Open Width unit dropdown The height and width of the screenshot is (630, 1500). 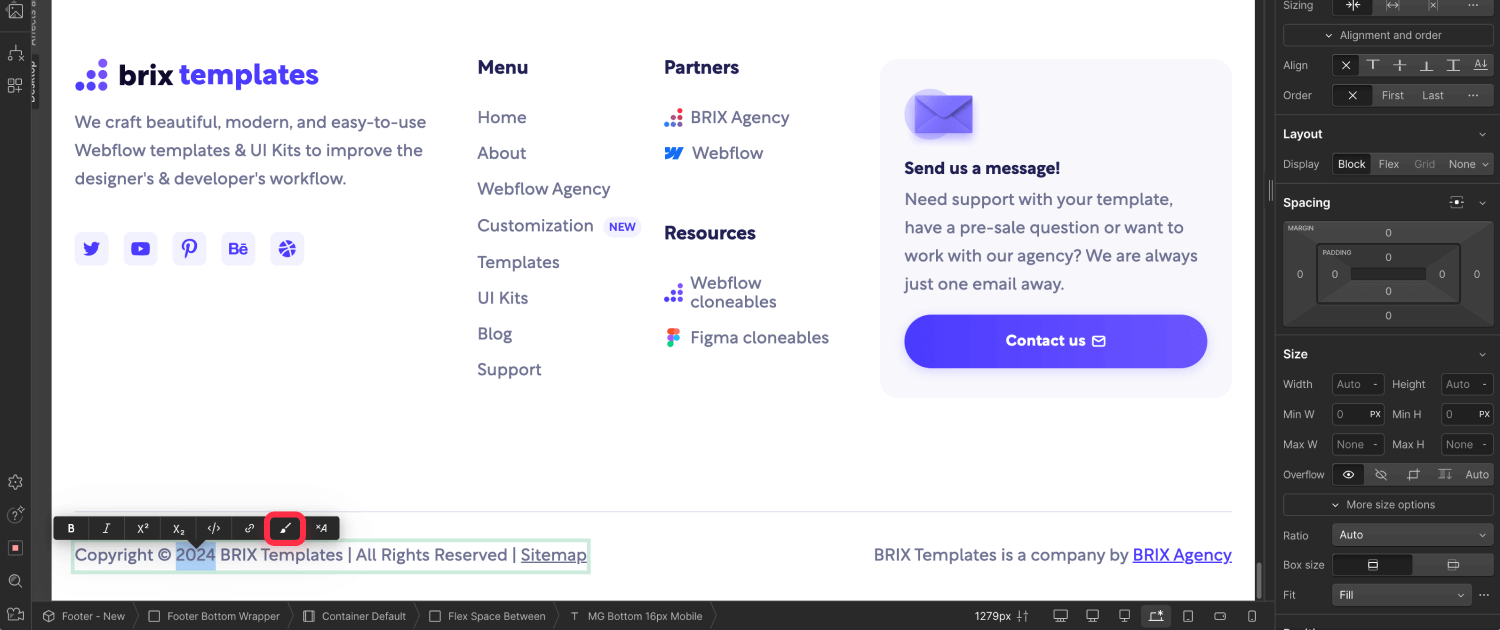1376,384
